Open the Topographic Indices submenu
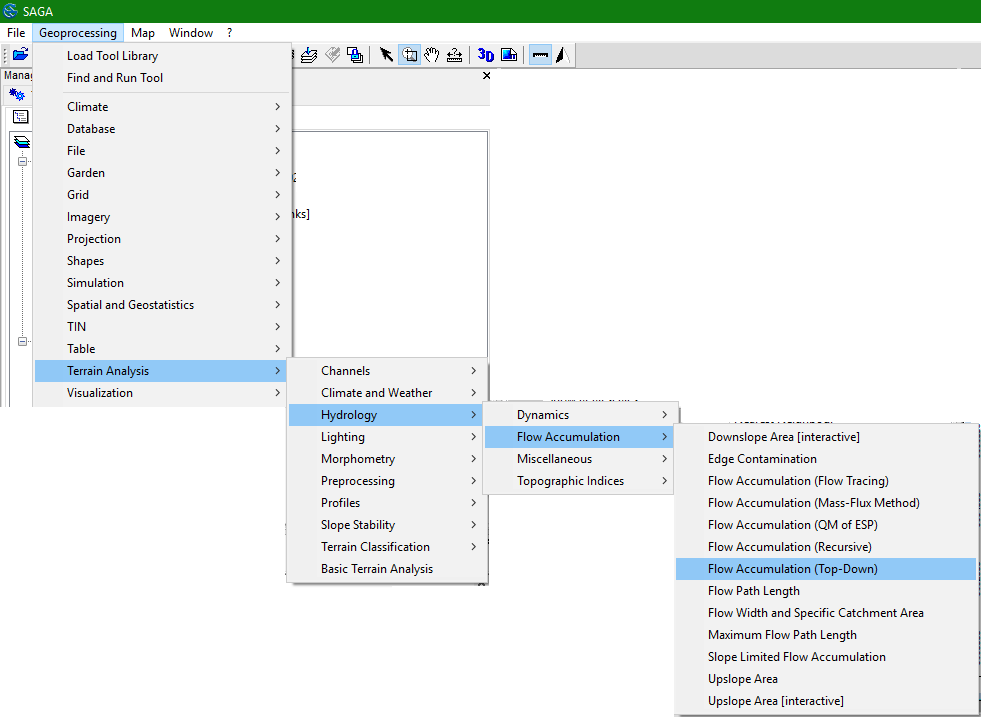Screen dimensions: 981x717 point(580,481)
